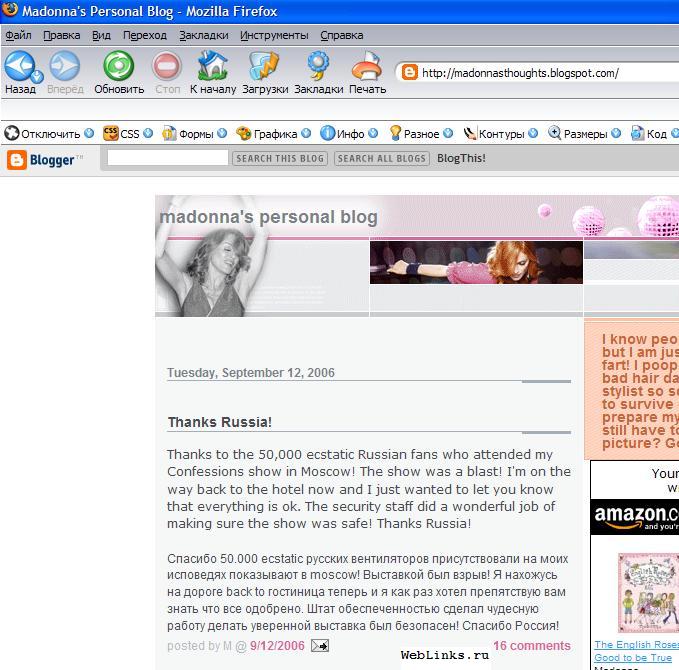Click the Back (Назад) arrow icon

[x=17, y=65]
